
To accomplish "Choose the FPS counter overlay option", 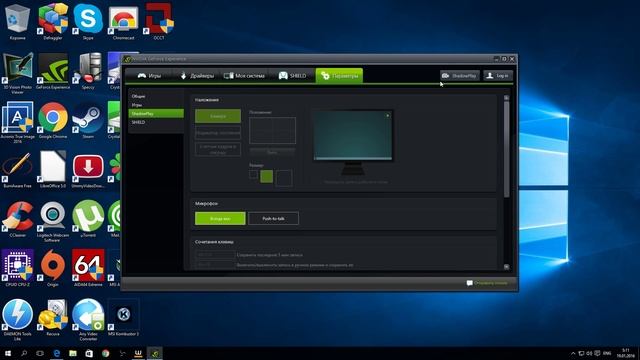I will (218, 149).
